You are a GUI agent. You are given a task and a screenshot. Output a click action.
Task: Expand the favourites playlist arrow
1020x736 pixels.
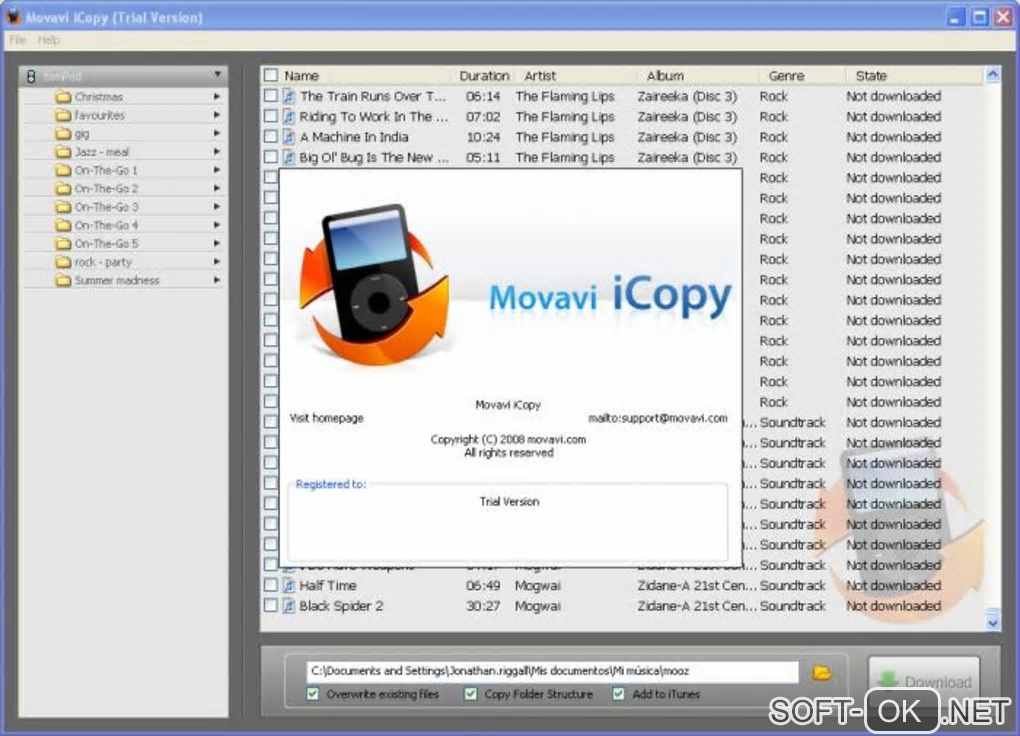point(217,115)
